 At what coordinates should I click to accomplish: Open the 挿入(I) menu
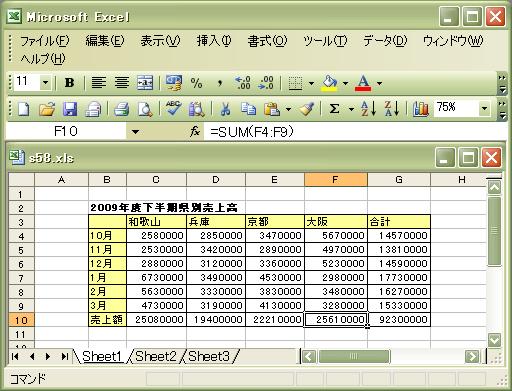[x=214, y=41]
